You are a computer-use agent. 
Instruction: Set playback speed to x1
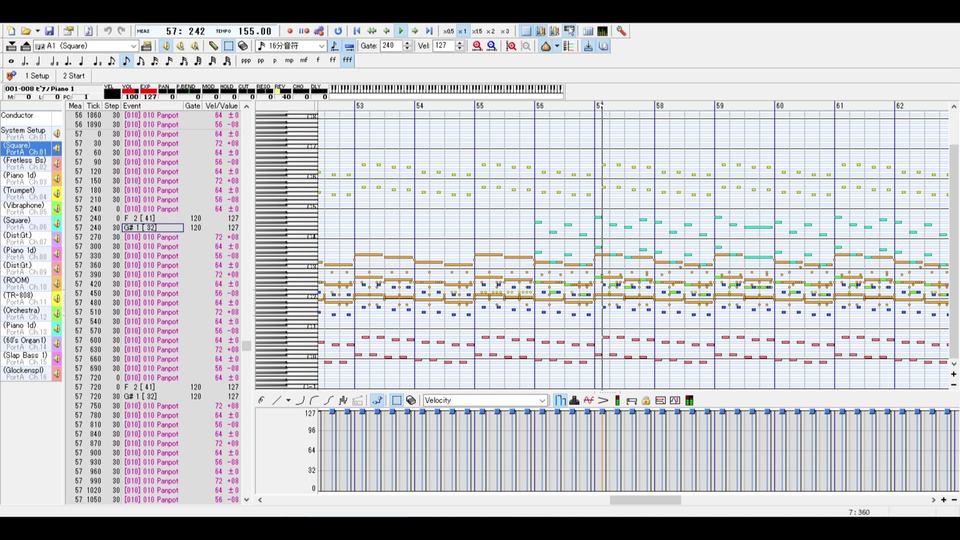[463, 31]
